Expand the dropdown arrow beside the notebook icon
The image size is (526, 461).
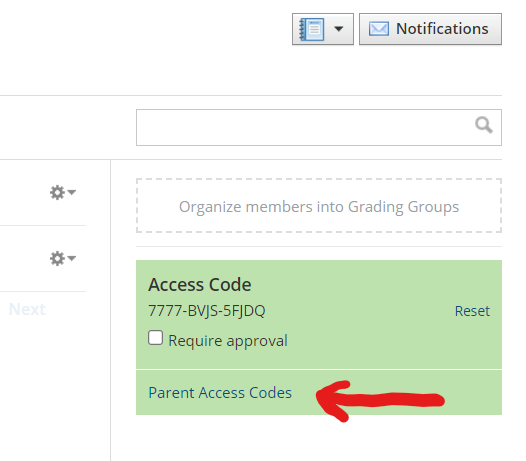click(x=339, y=29)
